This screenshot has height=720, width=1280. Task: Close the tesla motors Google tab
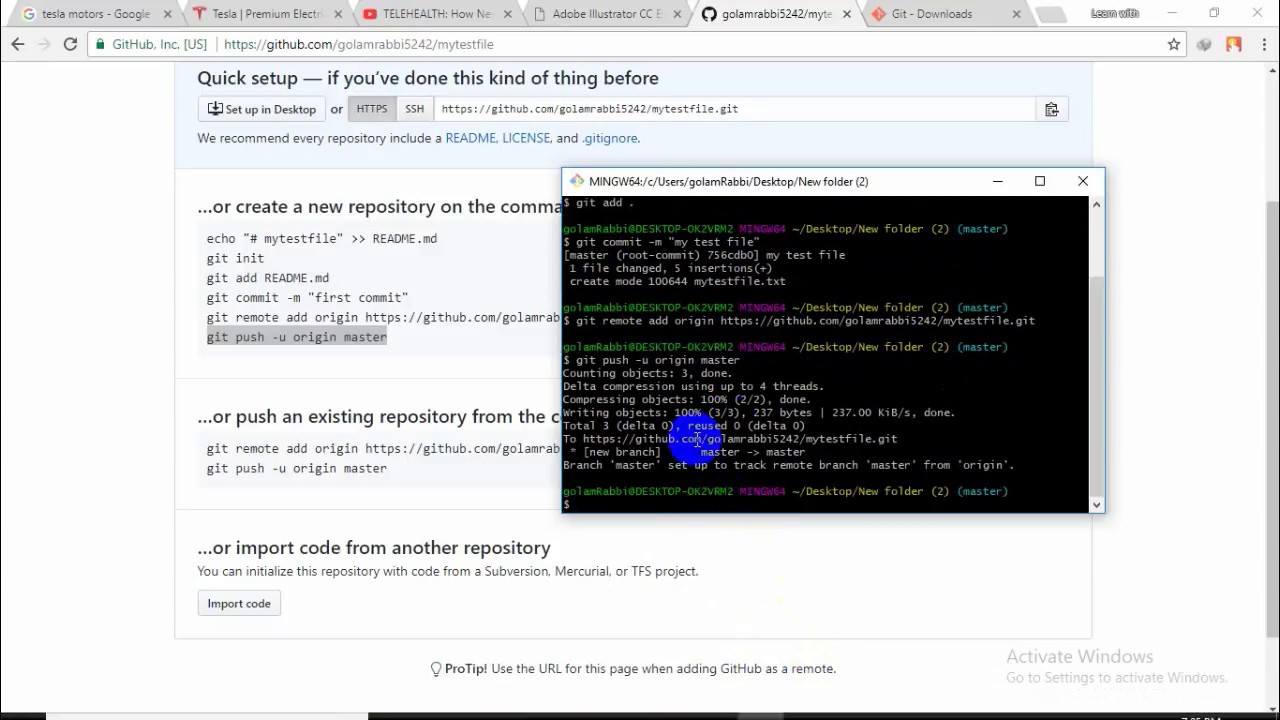pos(167,14)
